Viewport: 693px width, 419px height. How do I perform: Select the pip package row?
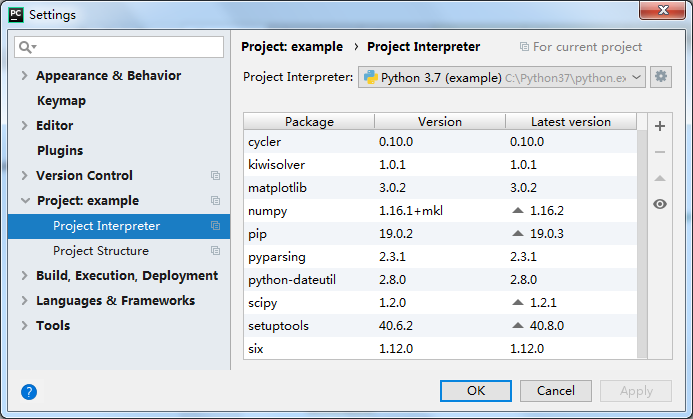click(440, 233)
